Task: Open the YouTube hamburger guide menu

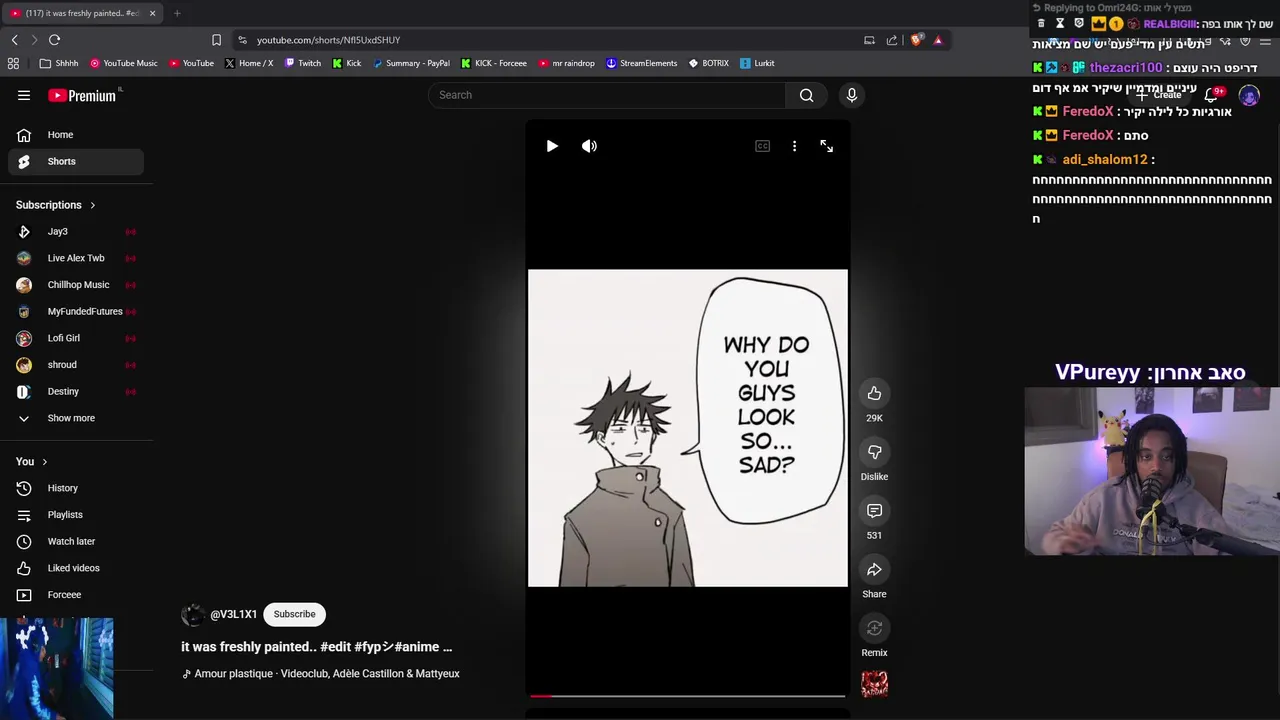Action: 24,95
